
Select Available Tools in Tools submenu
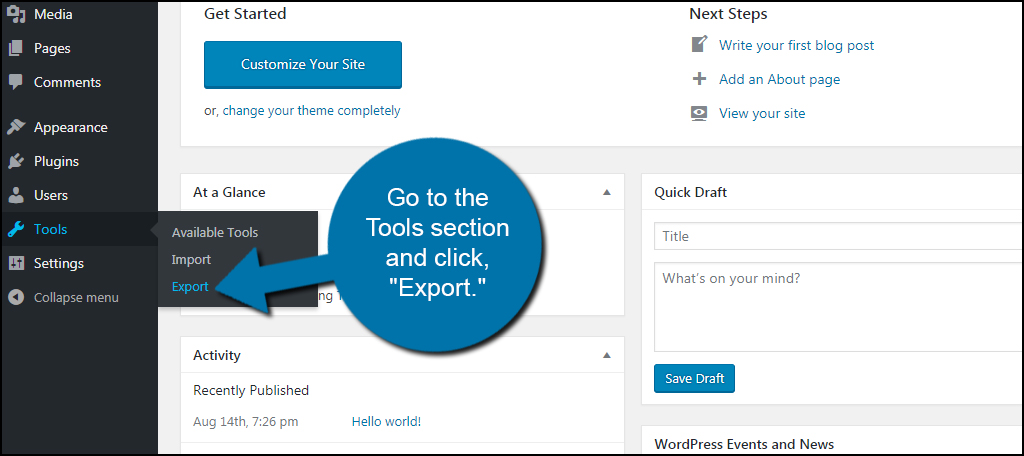[215, 233]
